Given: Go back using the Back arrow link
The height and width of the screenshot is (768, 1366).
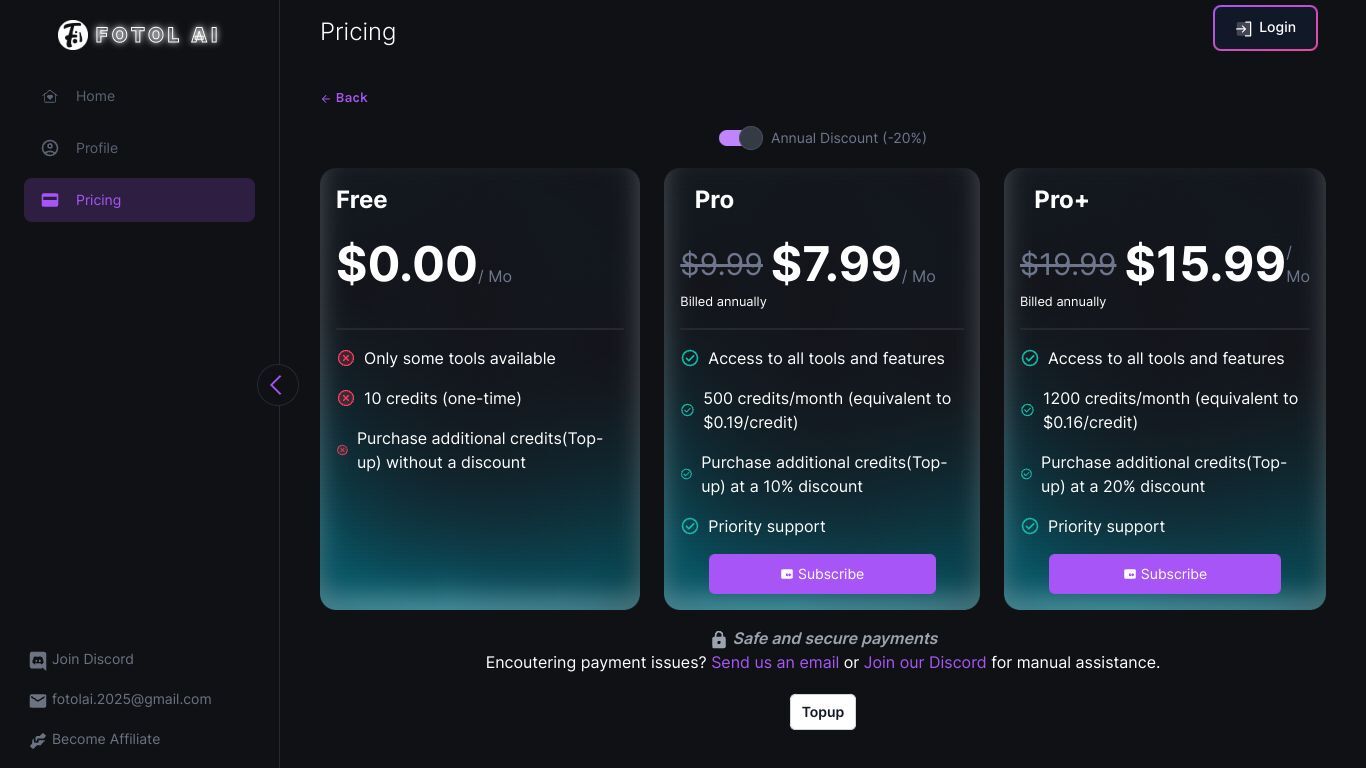Looking at the screenshot, I should coord(344,98).
